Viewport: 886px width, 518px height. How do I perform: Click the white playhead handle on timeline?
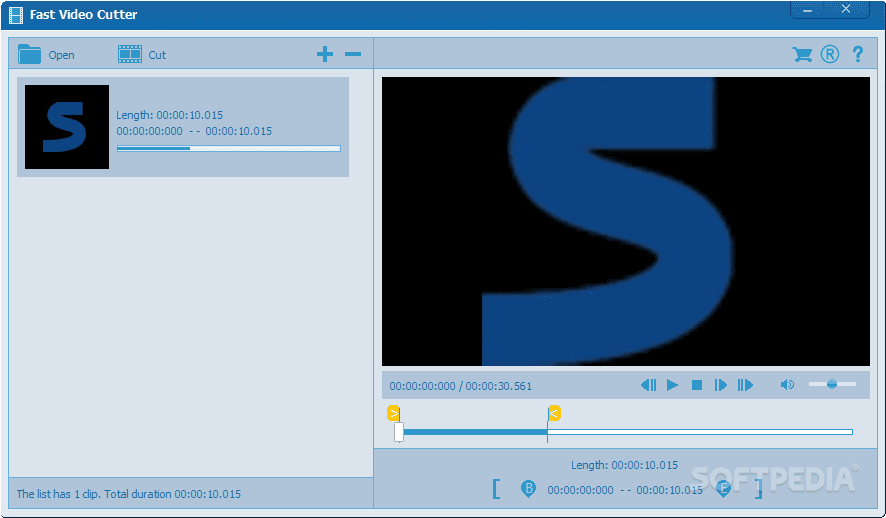399,432
